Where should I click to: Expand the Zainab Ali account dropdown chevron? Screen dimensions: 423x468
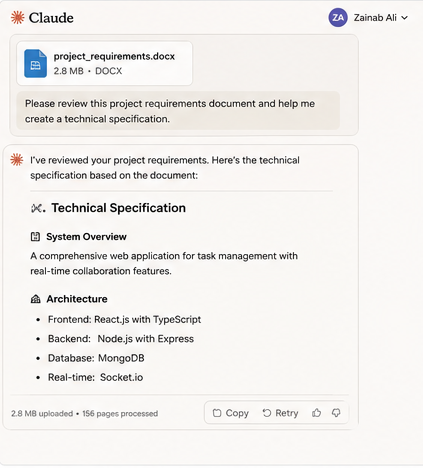point(404,18)
